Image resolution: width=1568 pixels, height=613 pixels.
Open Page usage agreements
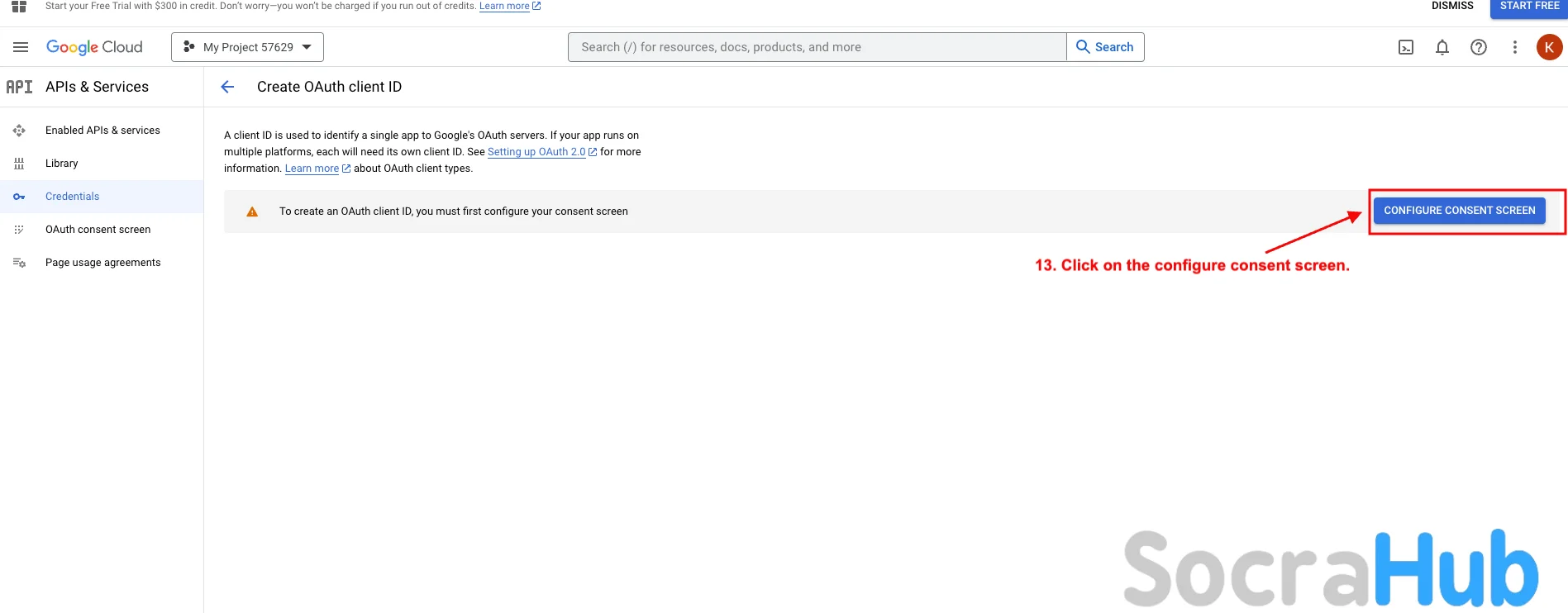click(102, 263)
